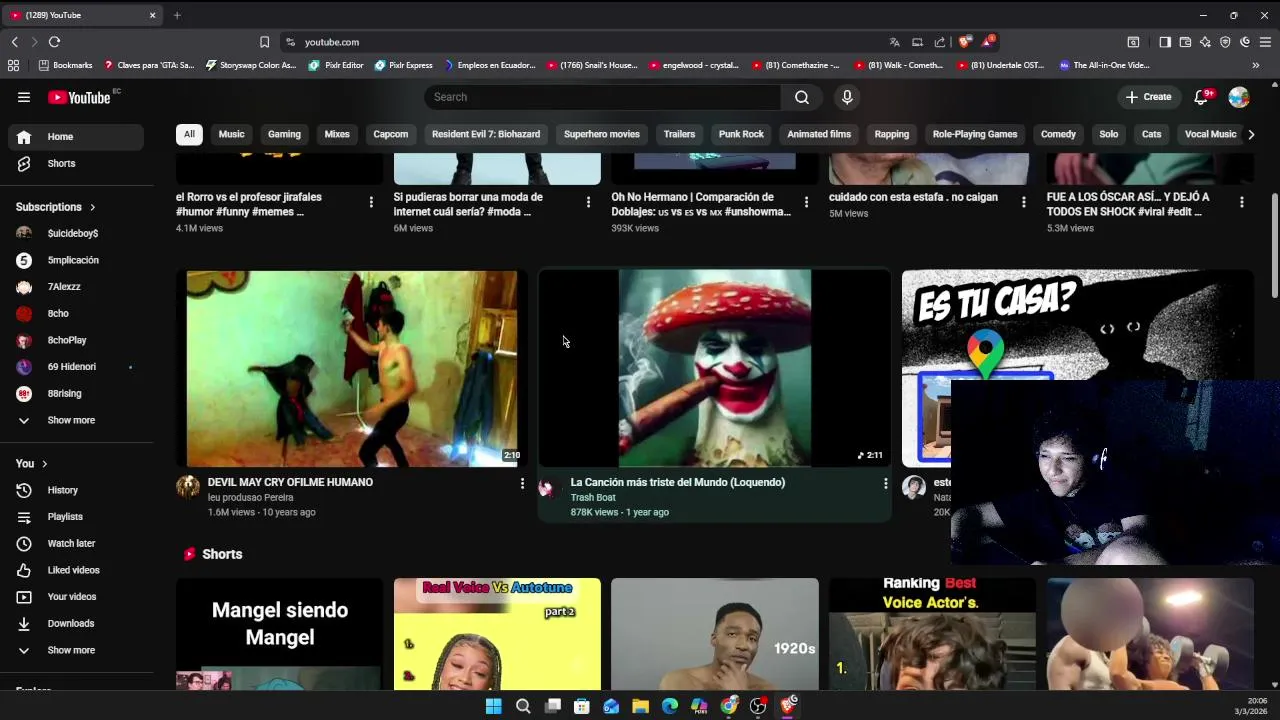This screenshot has width=1280, height=720.
Task: Open Mangel siendo Mangel short
Action: click(x=279, y=634)
